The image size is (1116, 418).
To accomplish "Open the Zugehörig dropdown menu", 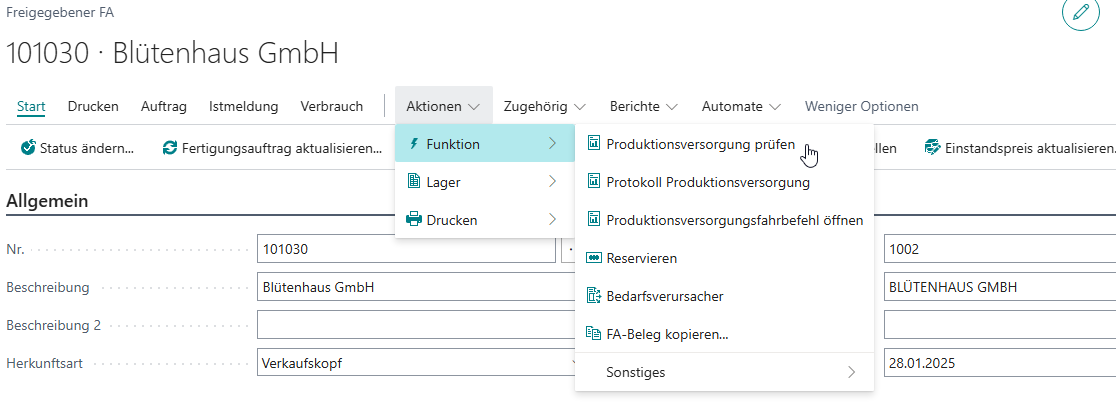I will (x=544, y=106).
